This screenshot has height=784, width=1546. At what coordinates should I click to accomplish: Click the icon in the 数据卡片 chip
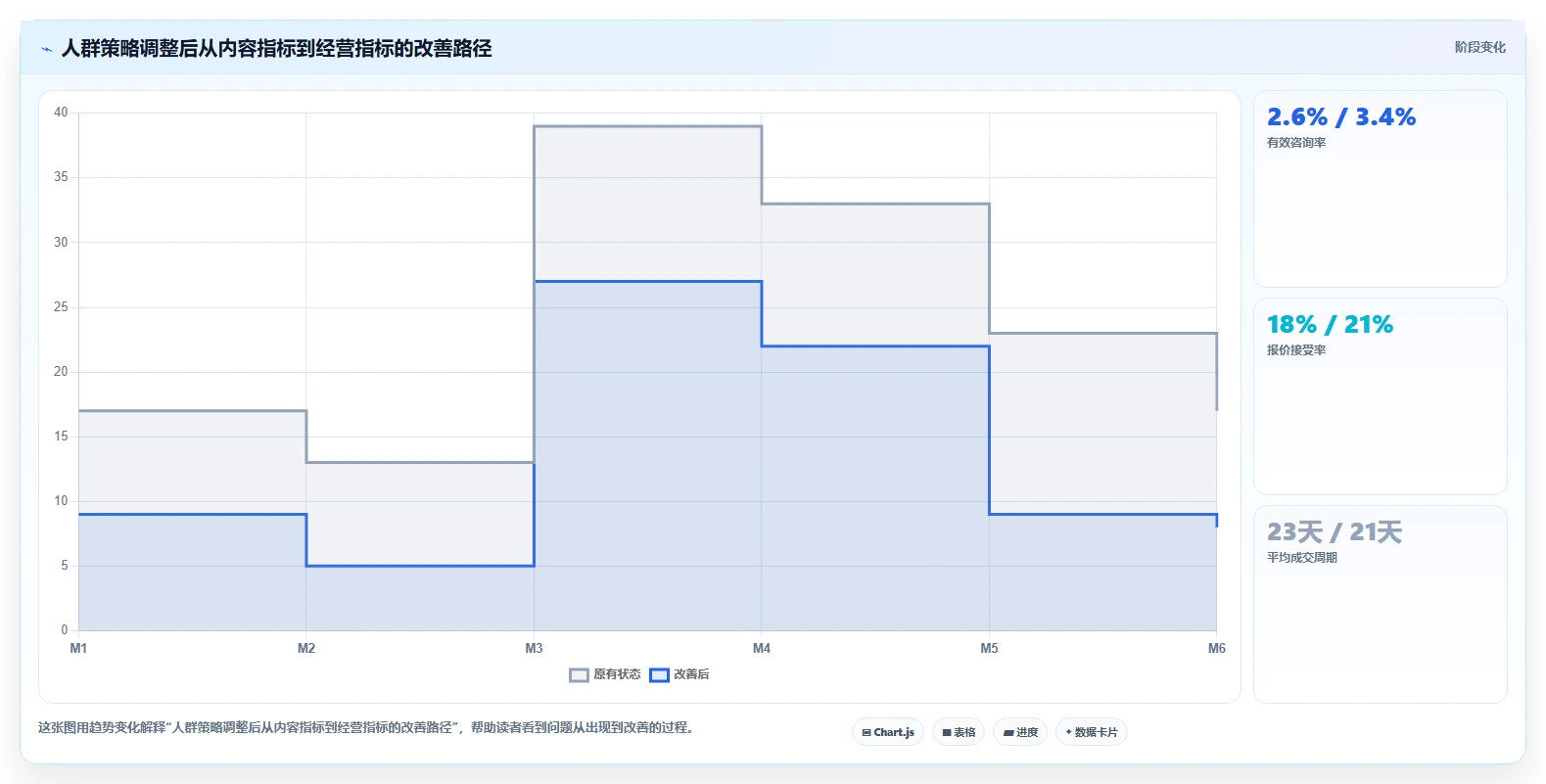click(x=1068, y=732)
